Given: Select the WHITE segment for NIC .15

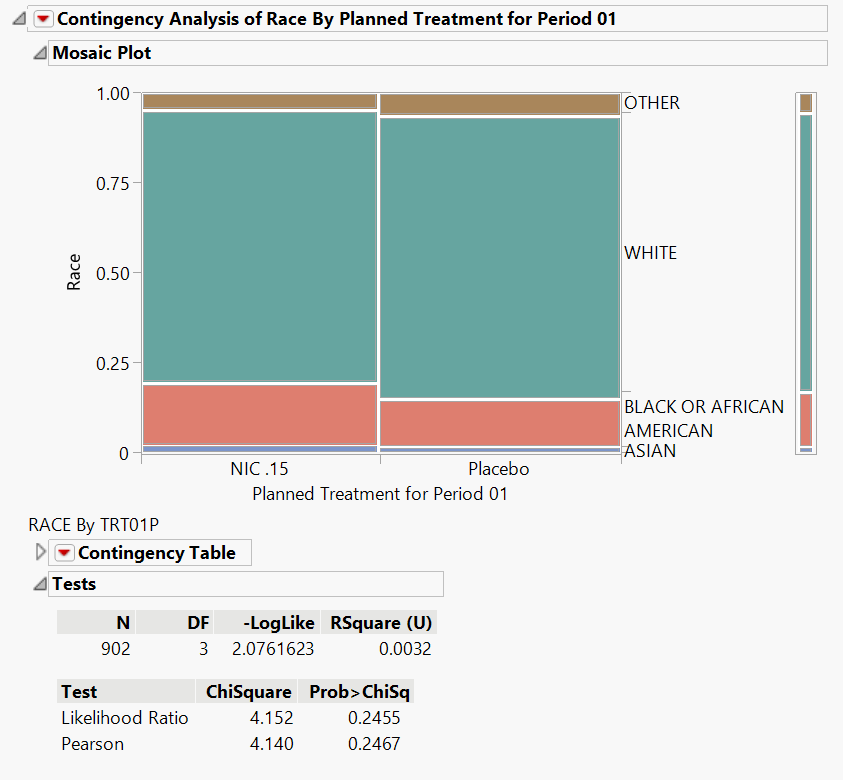Looking at the screenshot, I should pyautogui.click(x=259, y=247).
